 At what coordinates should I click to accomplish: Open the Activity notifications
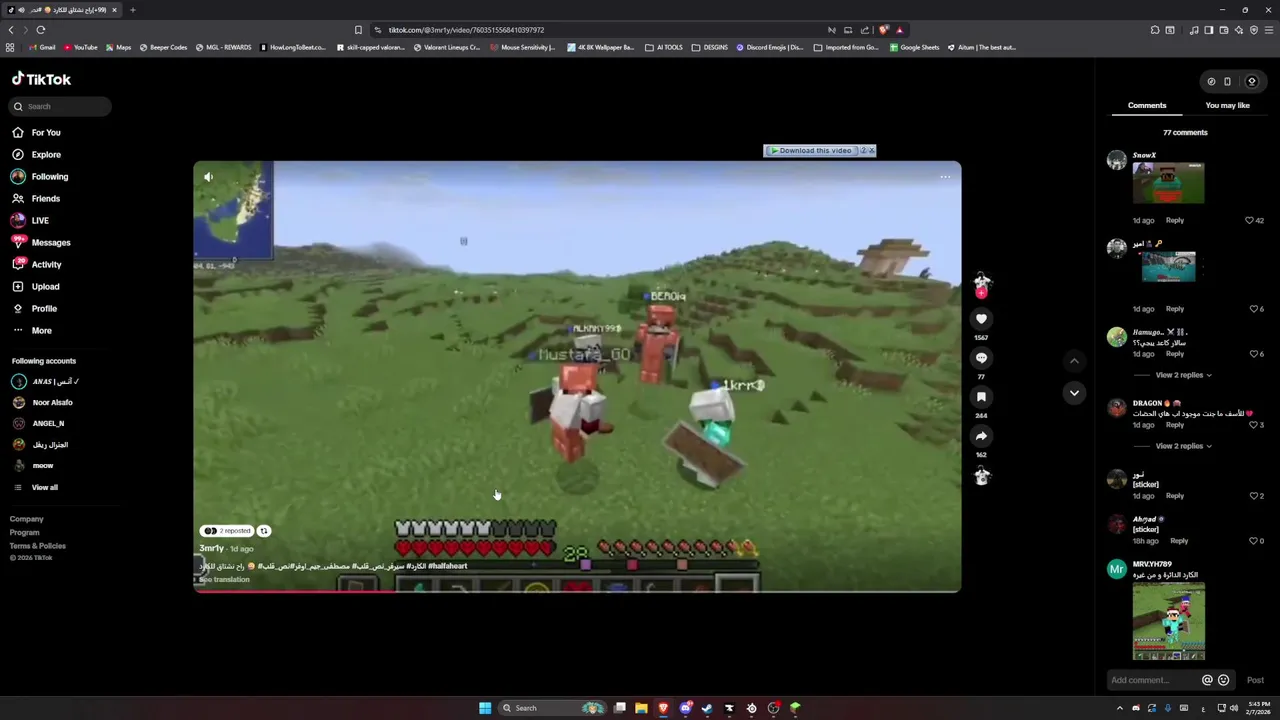pyautogui.click(x=46, y=265)
